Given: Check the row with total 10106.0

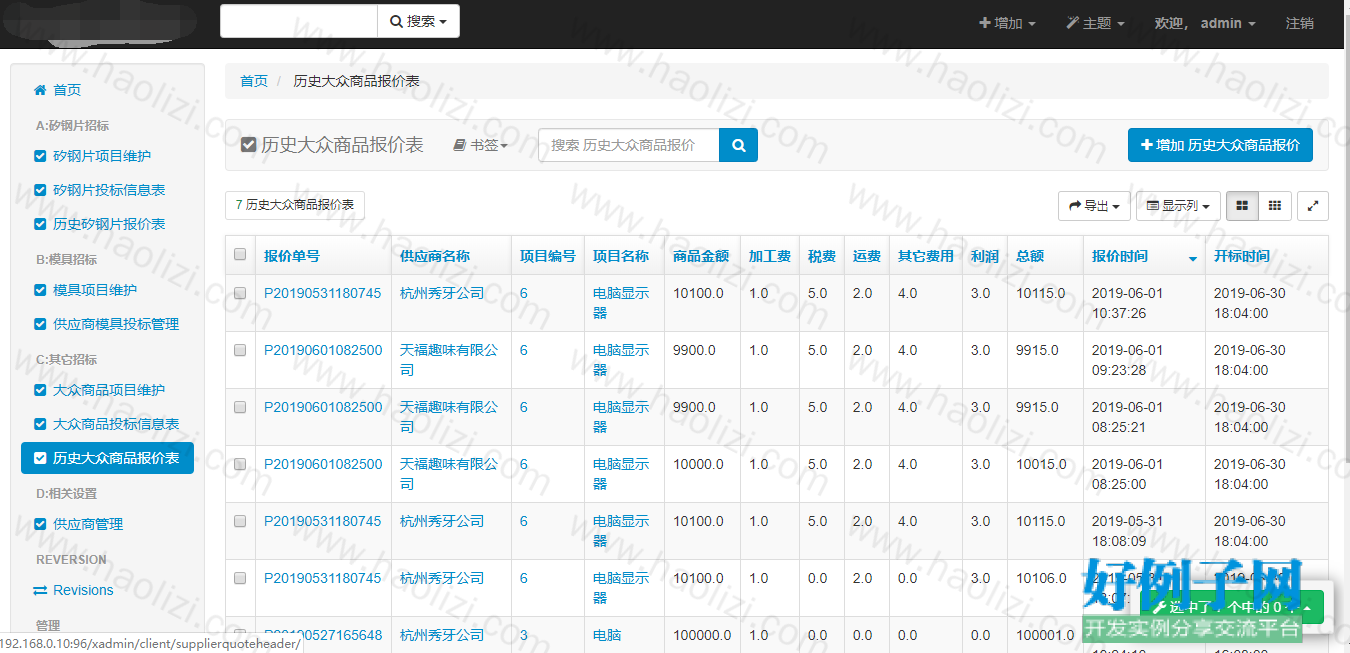Looking at the screenshot, I should pyautogui.click(x=240, y=578).
